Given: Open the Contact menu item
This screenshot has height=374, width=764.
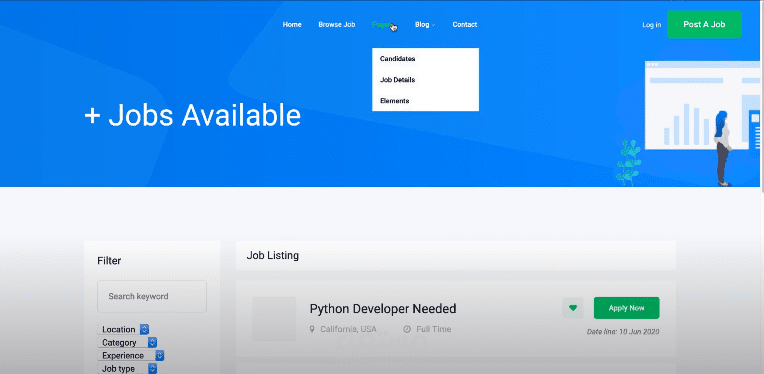Looking at the screenshot, I should coord(464,24).
